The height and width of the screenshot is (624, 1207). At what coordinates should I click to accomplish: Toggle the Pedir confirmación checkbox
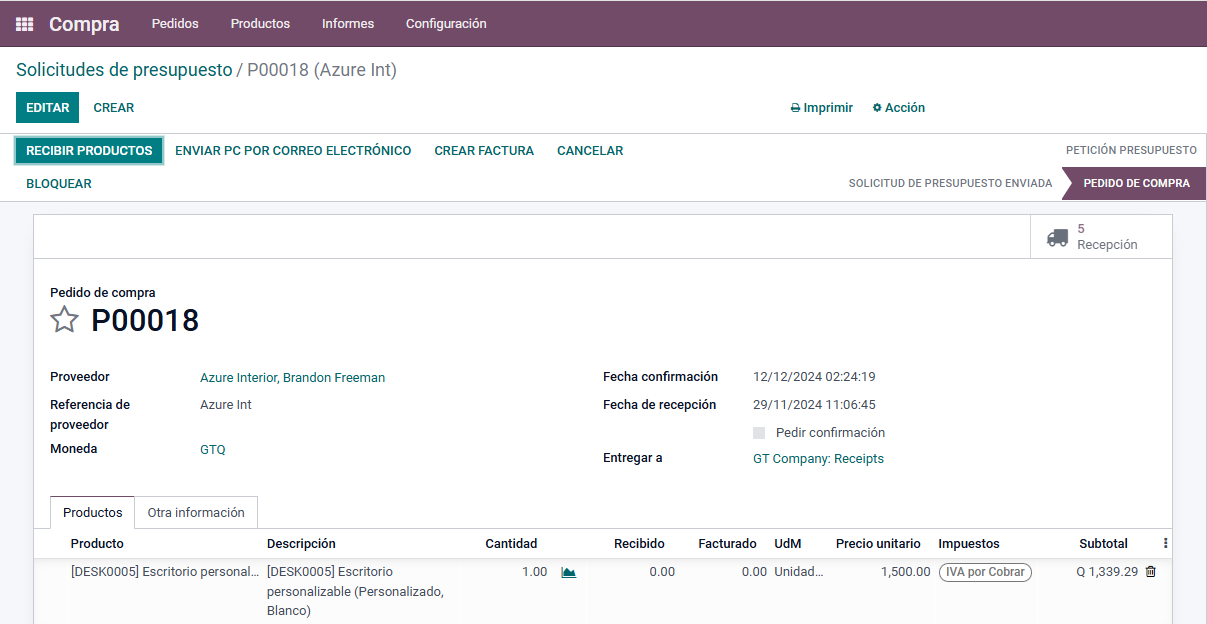point(759,433)
